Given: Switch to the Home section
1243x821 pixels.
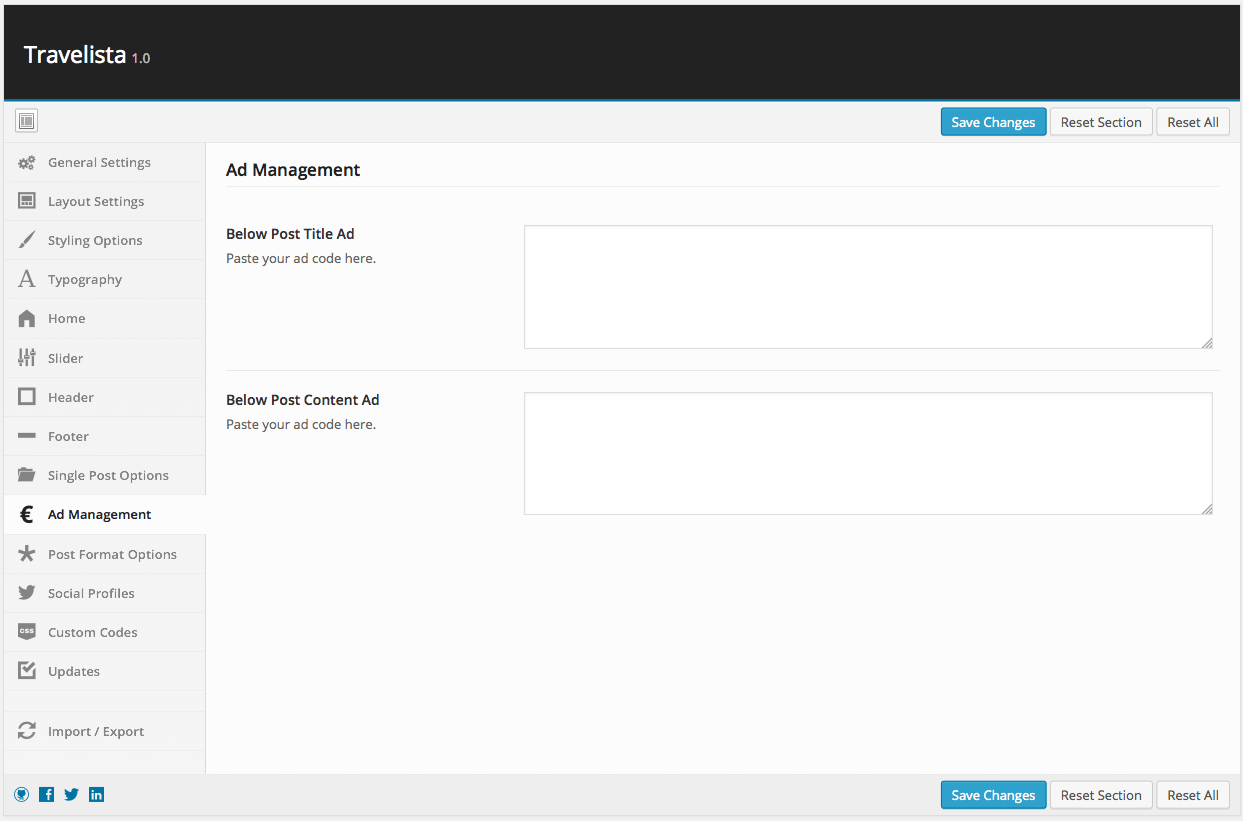Looking at the screenshot, I should point(105,318).
